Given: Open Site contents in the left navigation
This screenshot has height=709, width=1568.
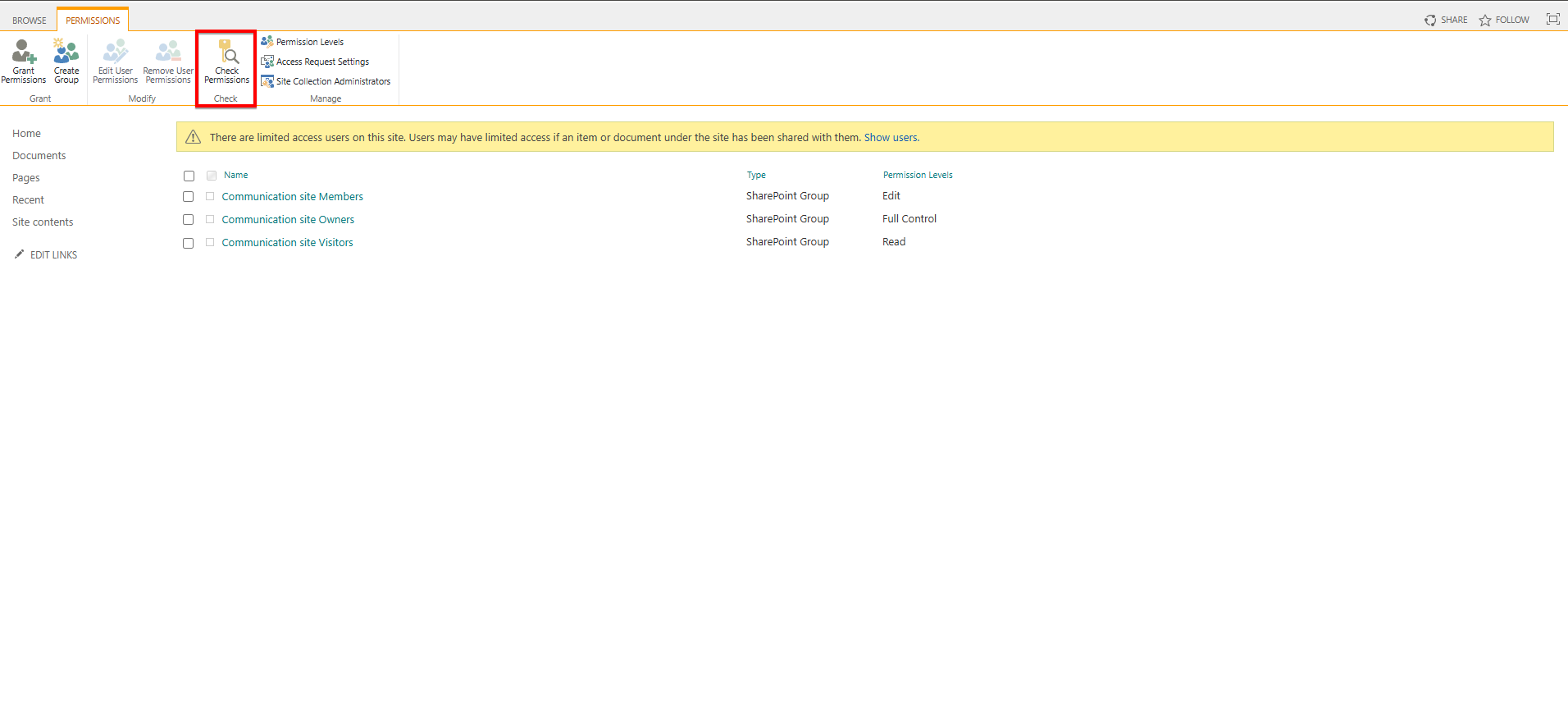Looking at the screenshot, I should pos(43,222).
